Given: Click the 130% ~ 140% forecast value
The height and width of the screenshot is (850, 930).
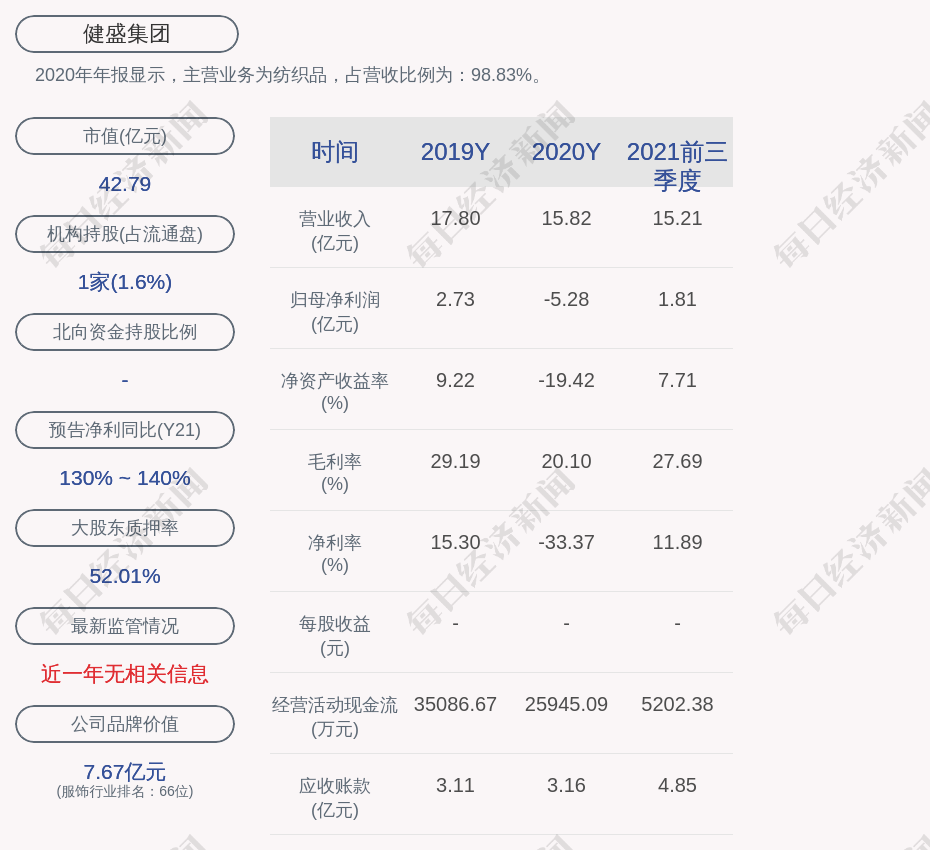Looking at the screenshot, I should coord(125,478).
